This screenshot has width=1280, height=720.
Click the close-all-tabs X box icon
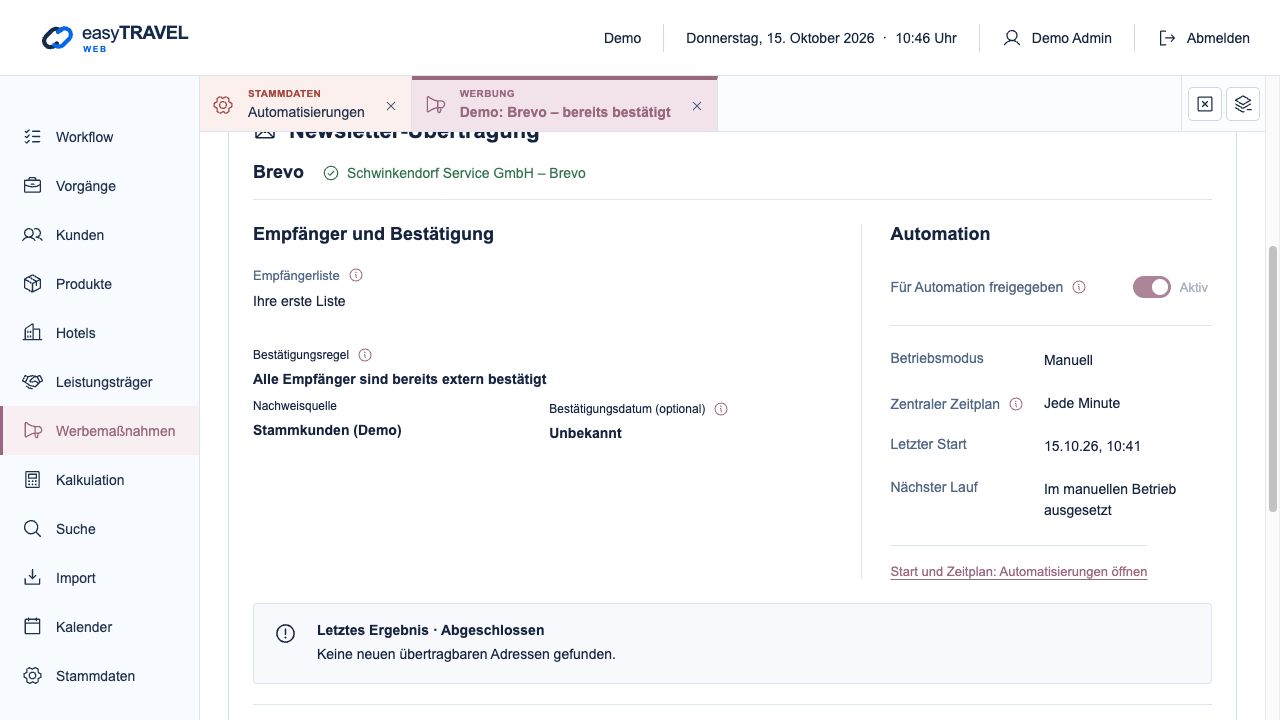[x=1205, y=104]
